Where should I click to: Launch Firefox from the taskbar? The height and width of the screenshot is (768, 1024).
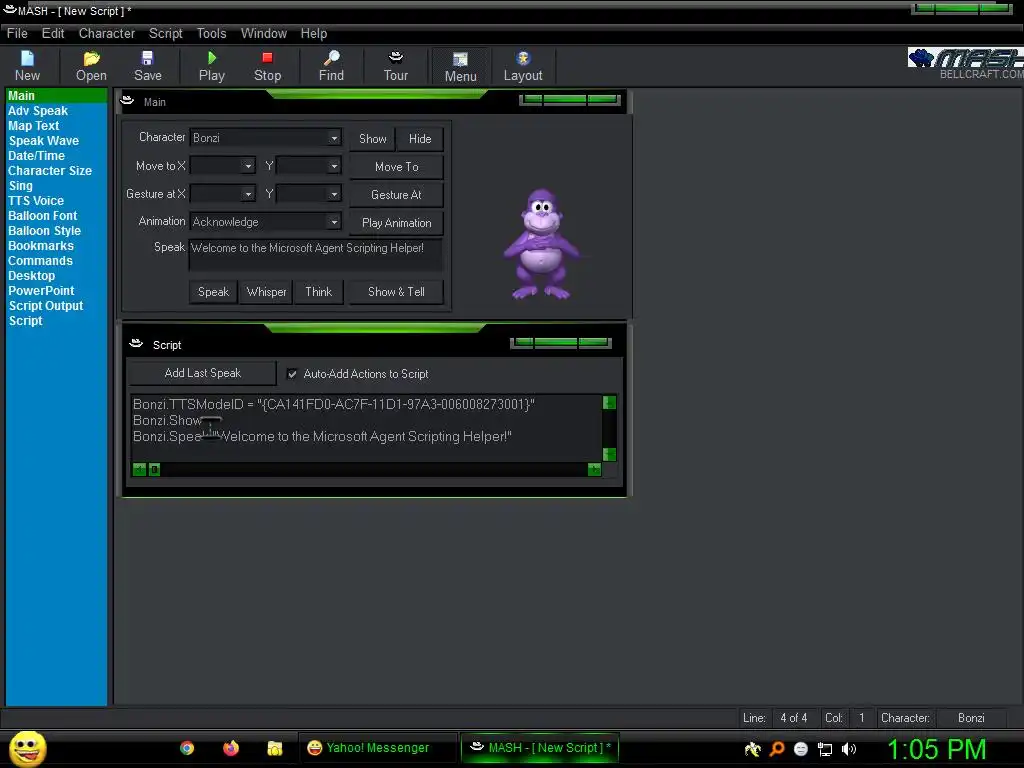[x=231, y=748]
